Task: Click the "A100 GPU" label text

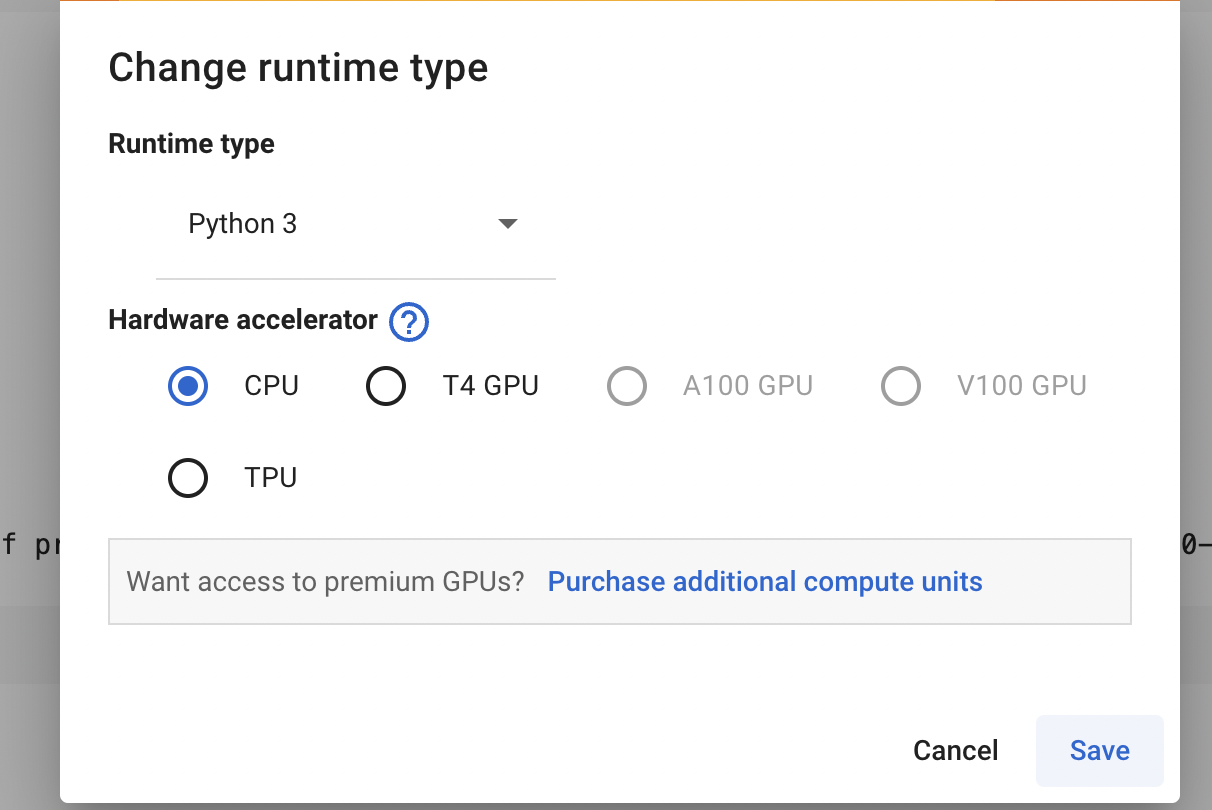Action: click(x=748, y=386)
